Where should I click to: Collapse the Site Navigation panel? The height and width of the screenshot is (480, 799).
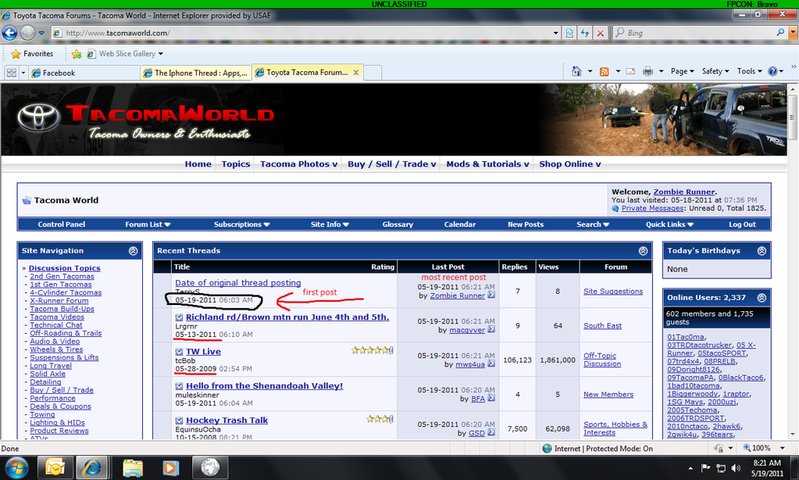pos(133,251)
